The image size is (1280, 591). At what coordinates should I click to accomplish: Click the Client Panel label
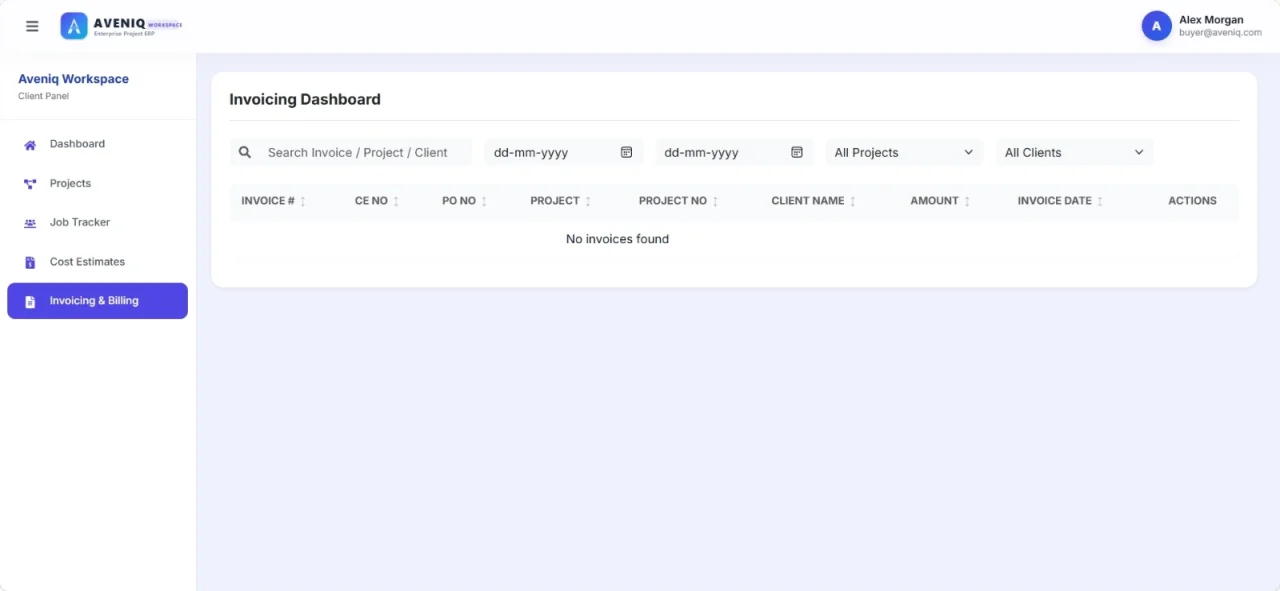tap(43, 96)
